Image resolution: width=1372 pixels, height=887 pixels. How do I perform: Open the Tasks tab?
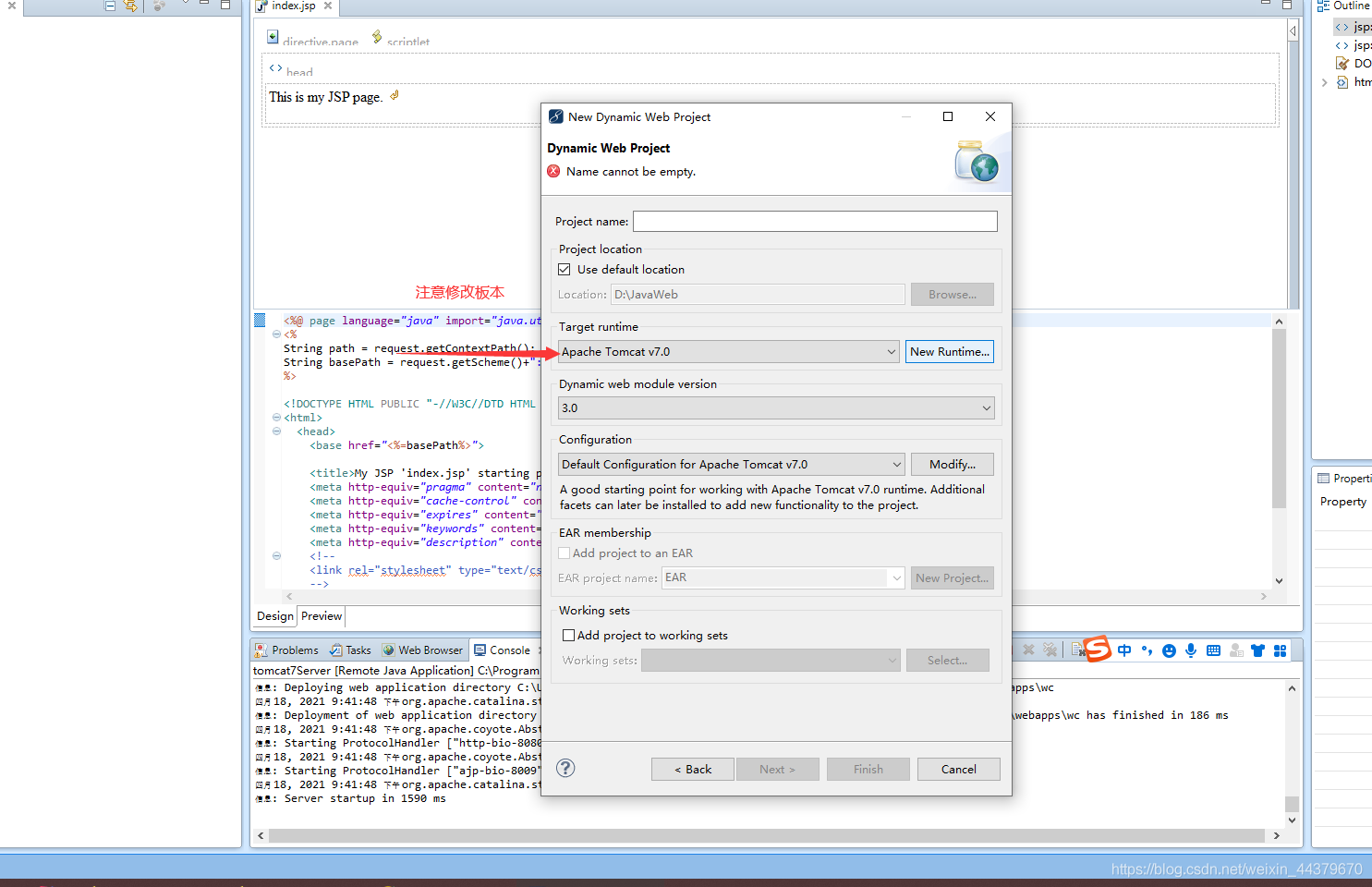coord(350,650)
